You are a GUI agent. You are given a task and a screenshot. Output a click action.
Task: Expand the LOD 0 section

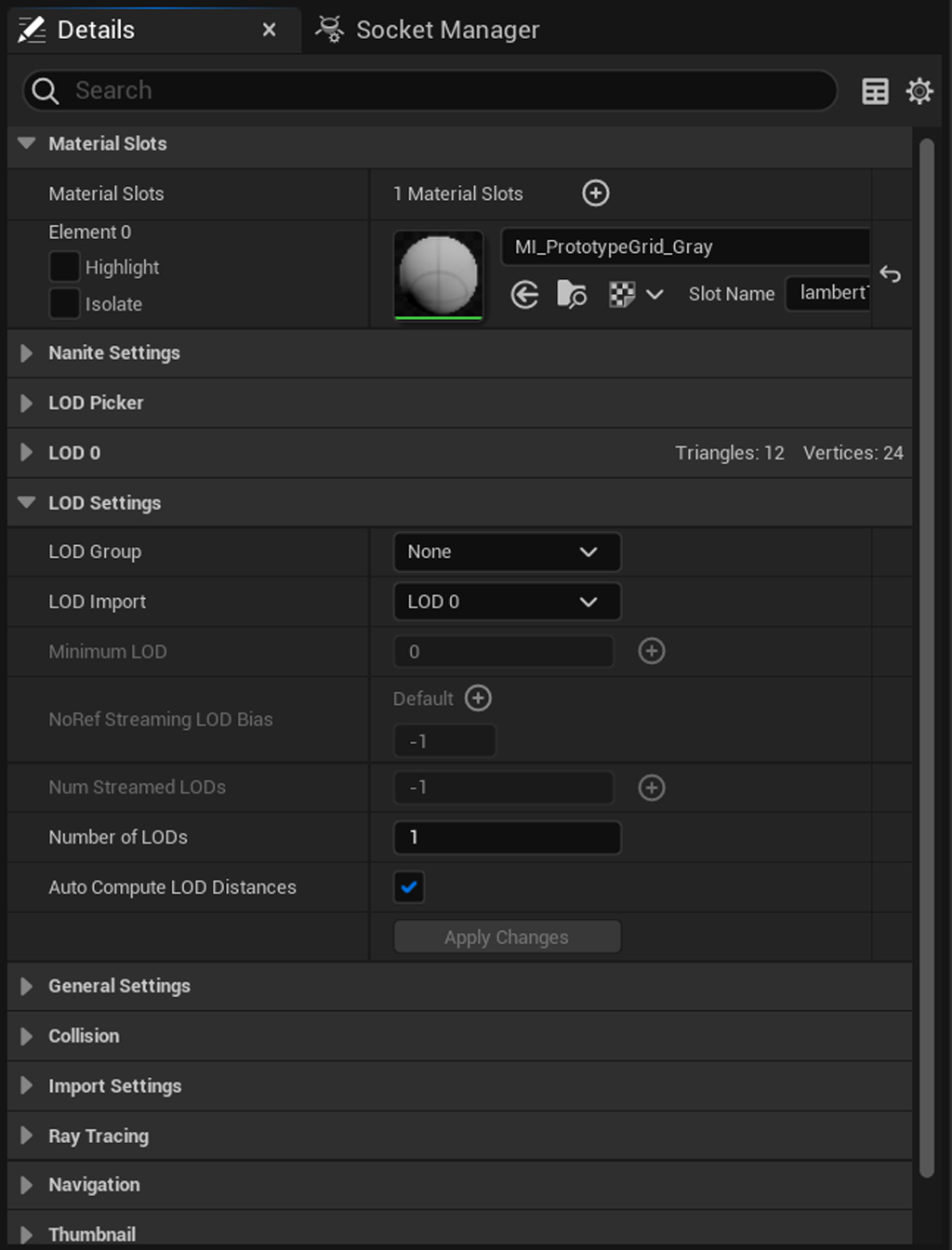coord(26,453)
